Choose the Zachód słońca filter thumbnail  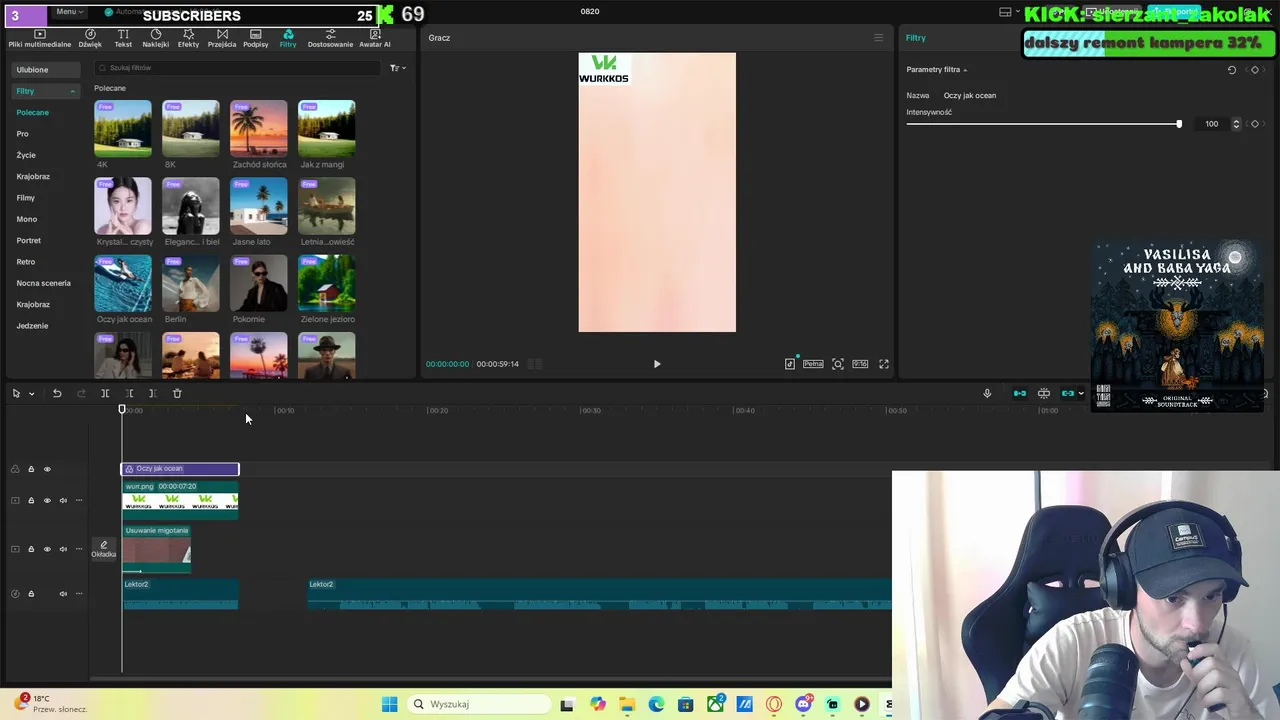tap(259, 128)
